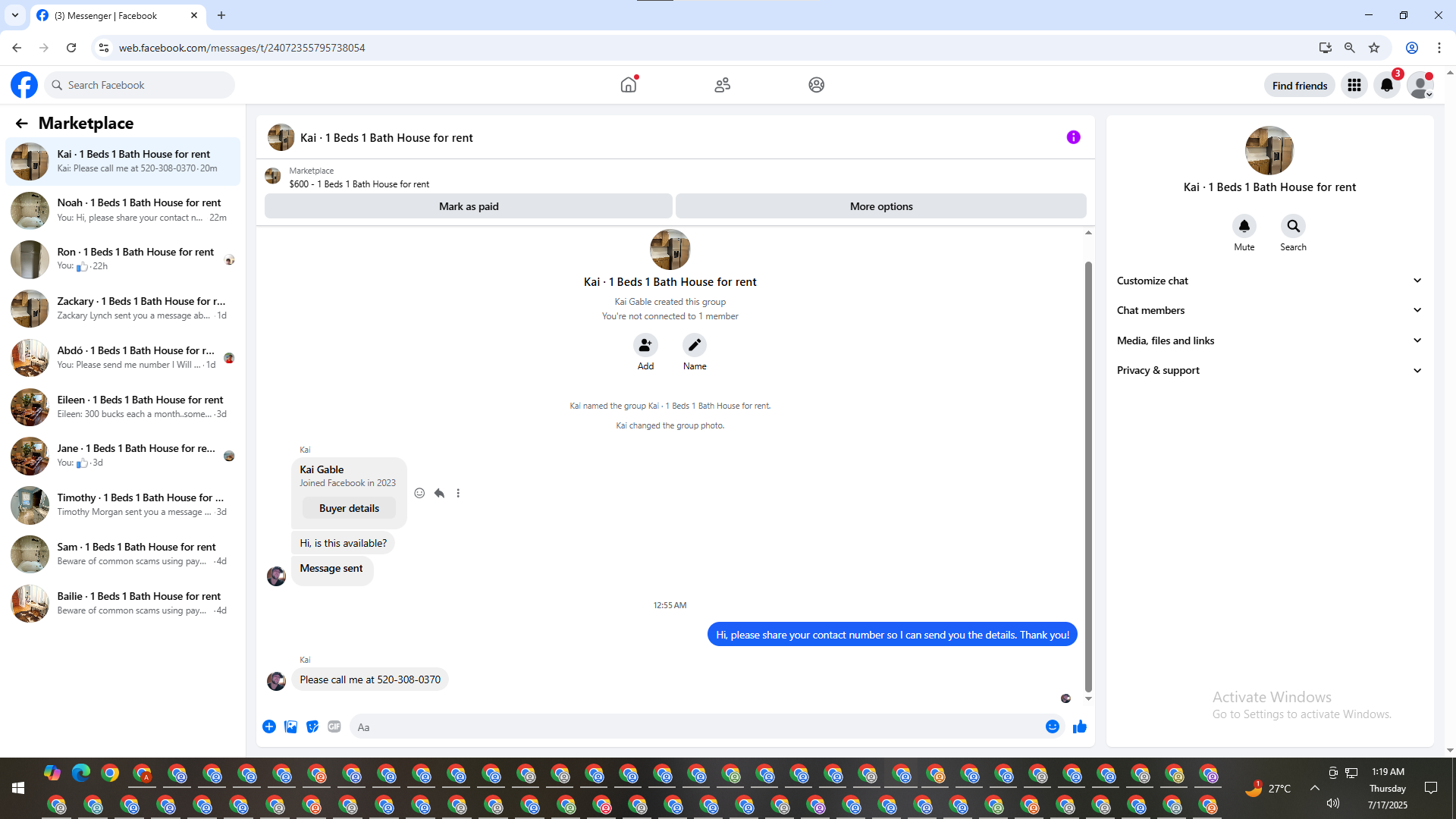The height and width of the screenshot is (819, 1456).
Task: Choose a GIF in the composer
Action: [x=334, y=726]
